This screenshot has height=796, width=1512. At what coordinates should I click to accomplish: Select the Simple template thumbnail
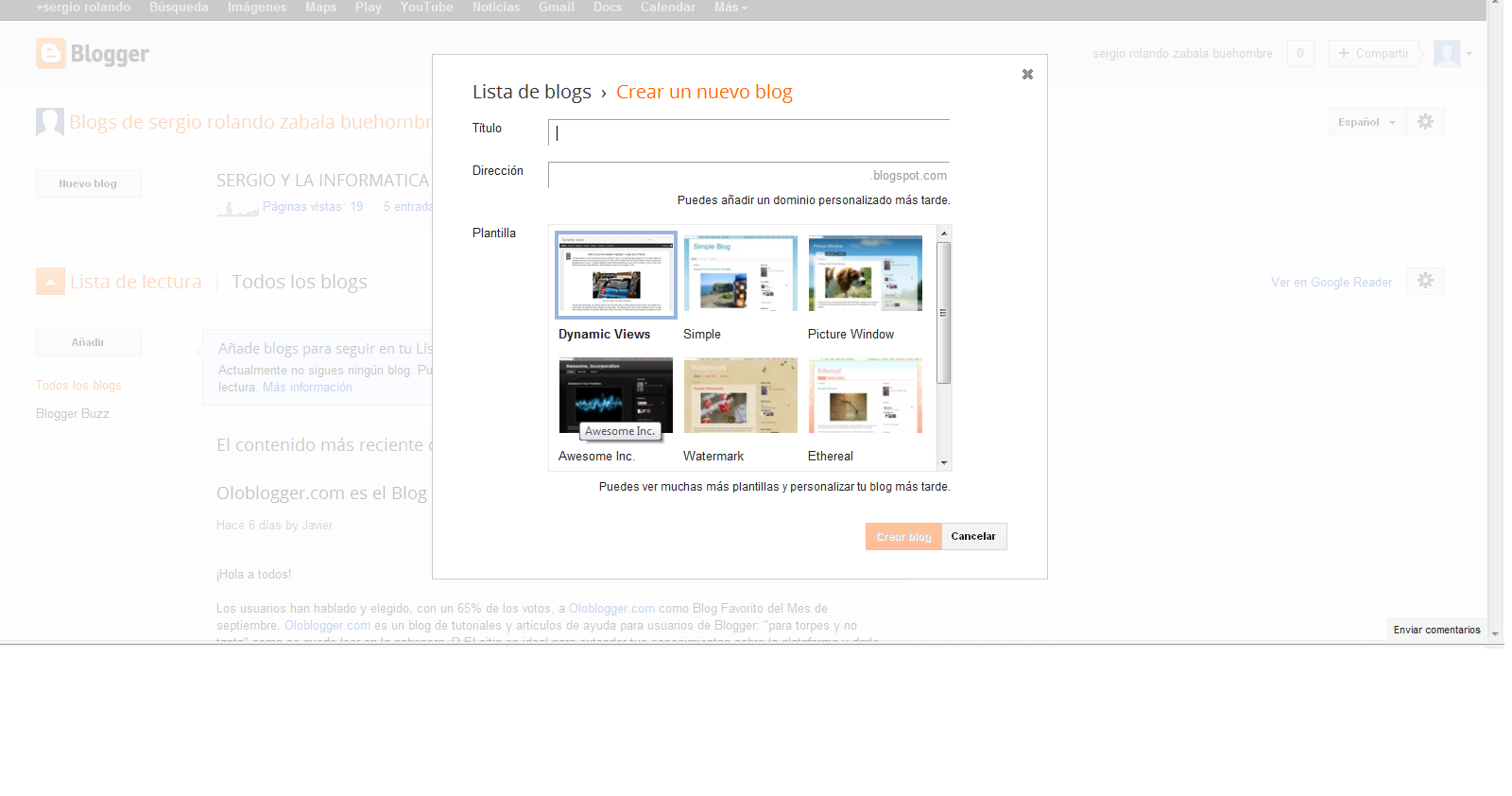pos(740,273)
